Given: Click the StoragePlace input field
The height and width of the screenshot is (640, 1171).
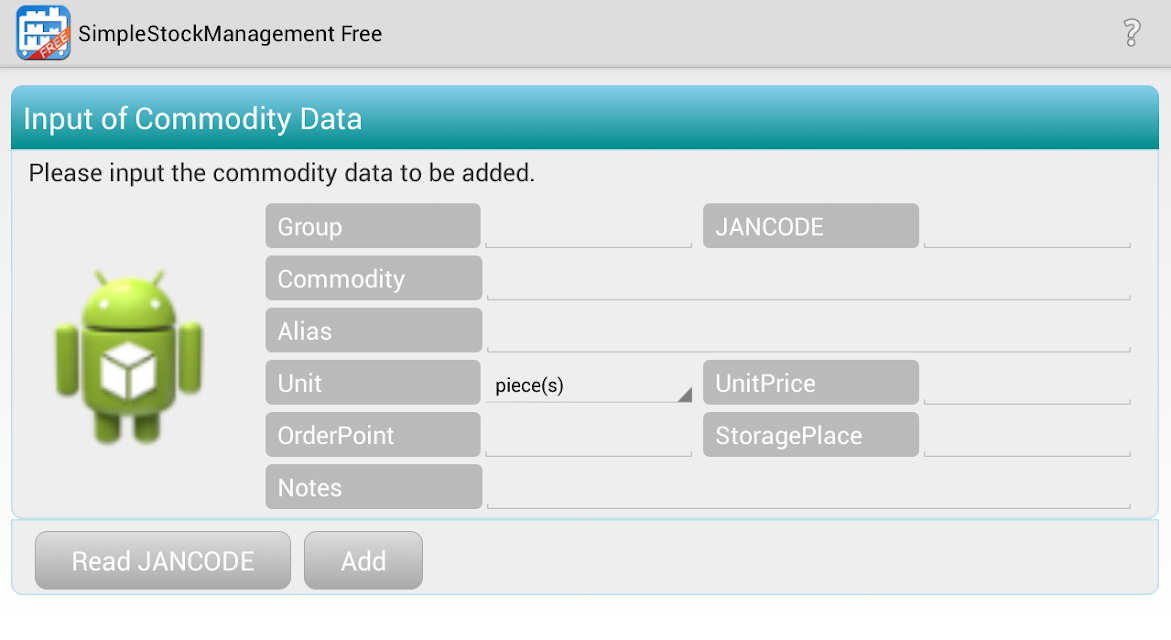Looking at the screenshot, I should pos(1027,435).
